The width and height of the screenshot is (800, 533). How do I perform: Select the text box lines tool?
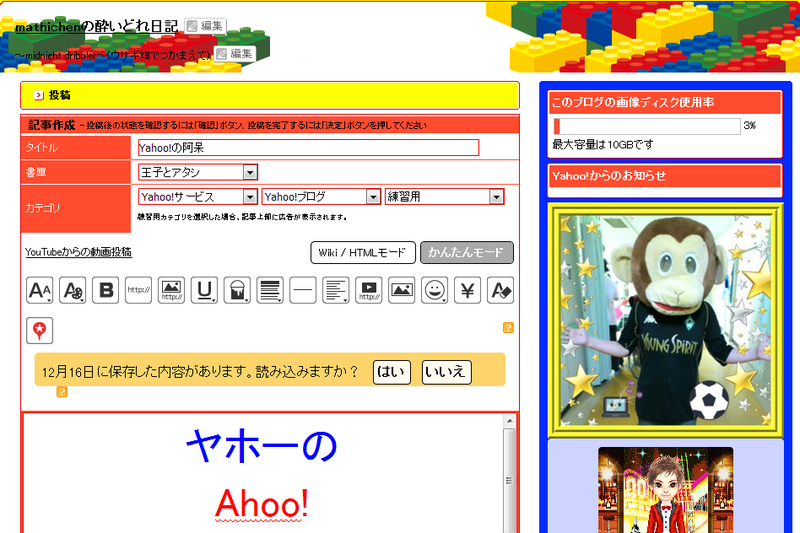point(270,290)
